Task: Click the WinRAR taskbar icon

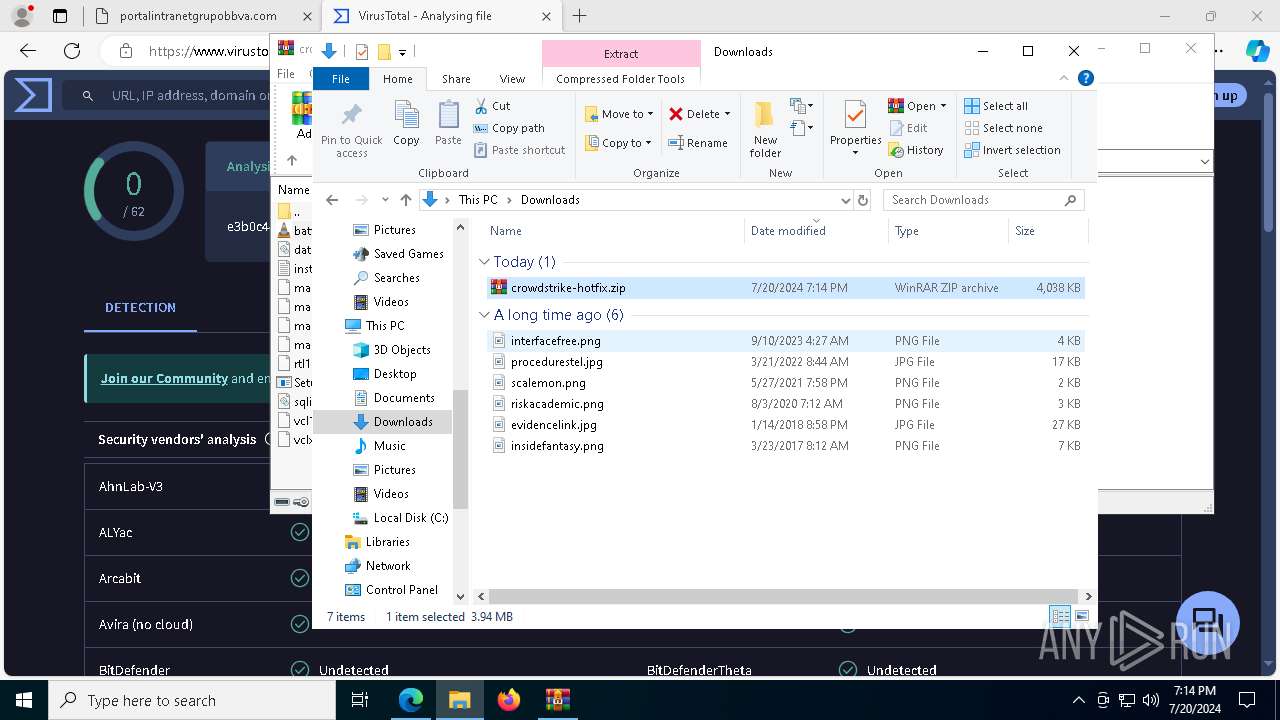Action: [557, 700]
